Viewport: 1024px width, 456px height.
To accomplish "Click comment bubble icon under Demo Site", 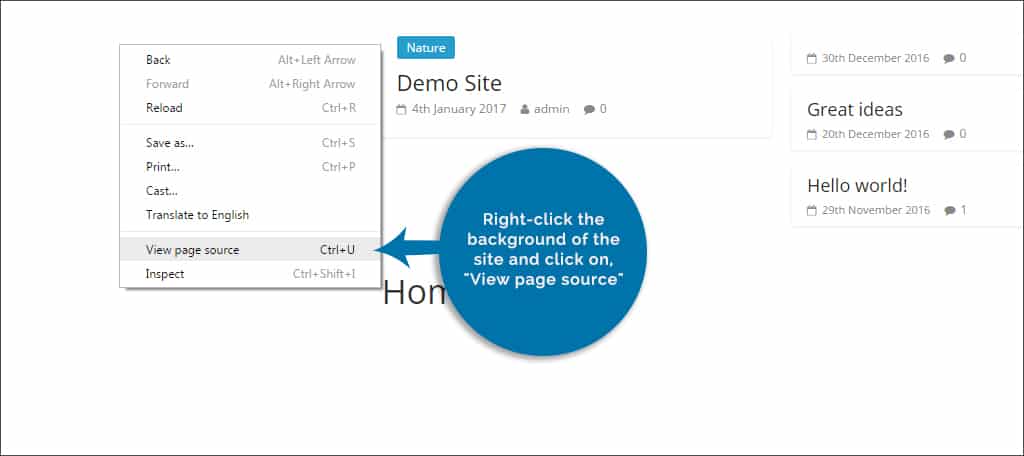I will [589, 110].
